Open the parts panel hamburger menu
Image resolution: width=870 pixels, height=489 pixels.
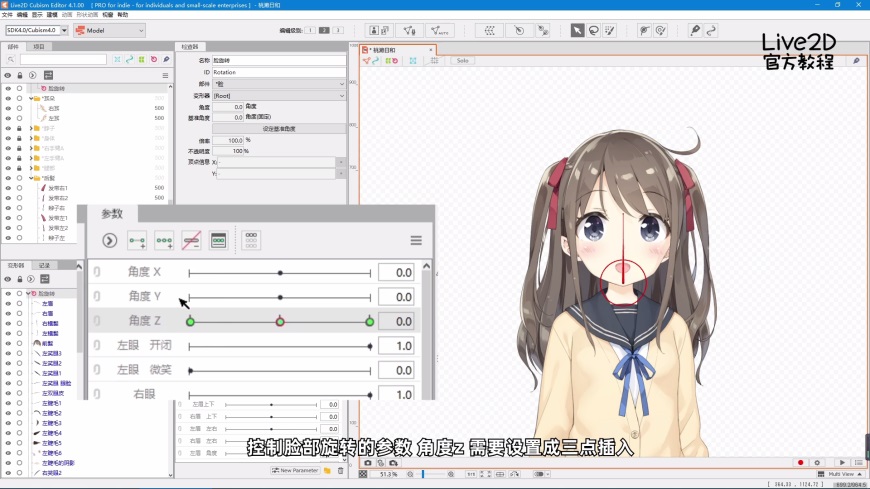tap(165, 75)
